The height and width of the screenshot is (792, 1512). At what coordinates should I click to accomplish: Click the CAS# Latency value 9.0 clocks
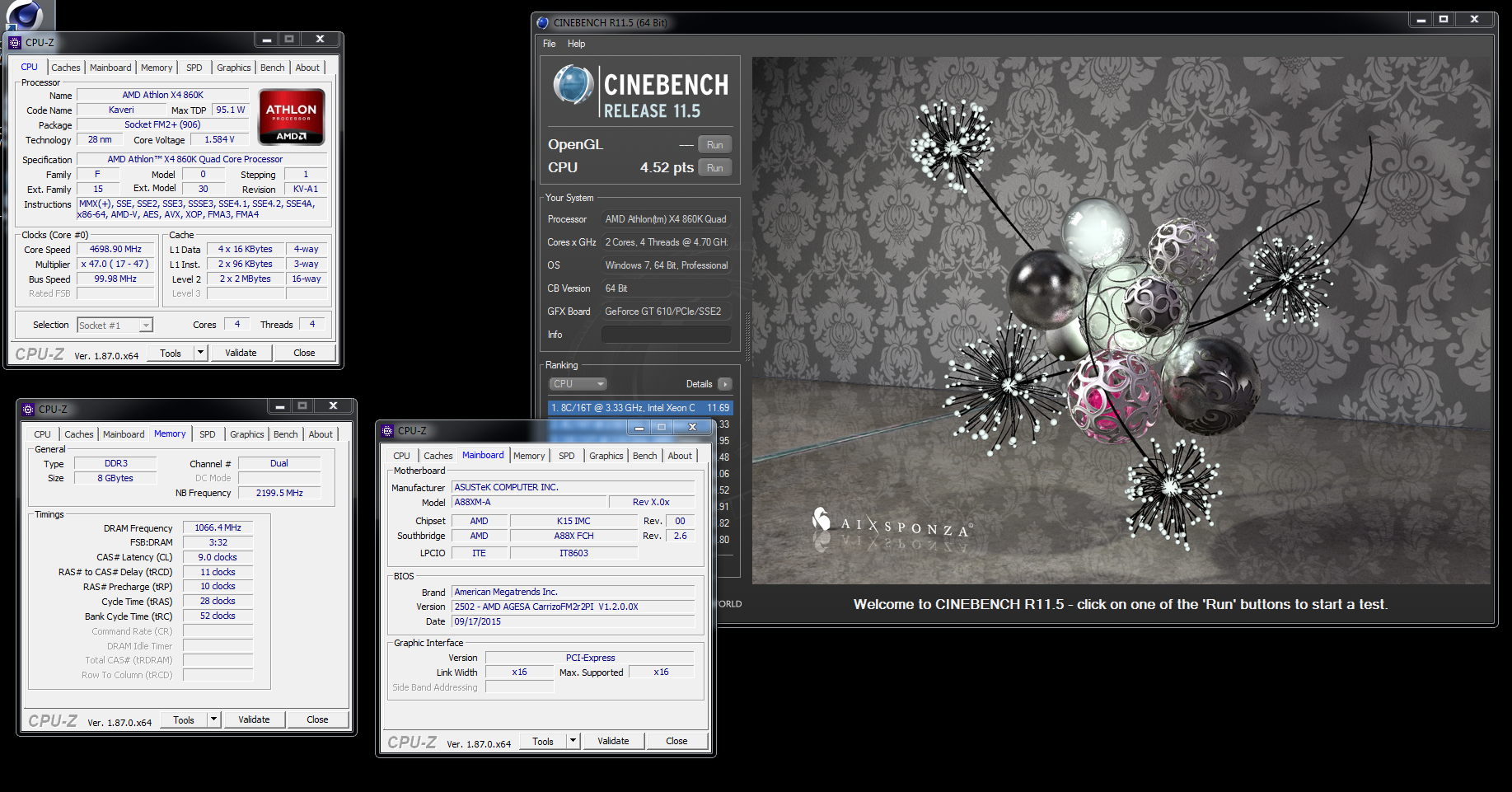click(x=218, y=557)
